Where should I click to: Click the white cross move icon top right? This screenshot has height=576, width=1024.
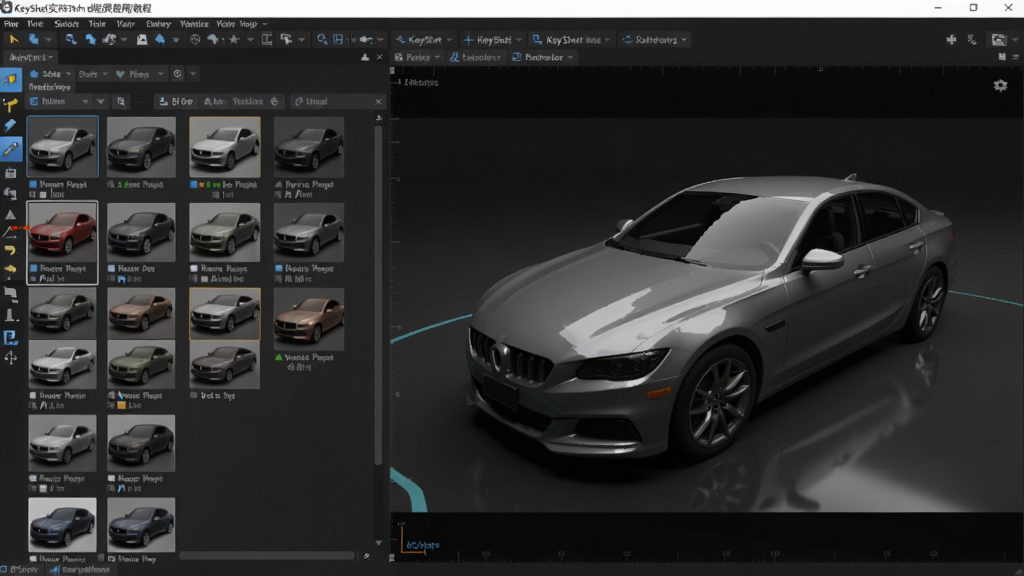point(952,40)
